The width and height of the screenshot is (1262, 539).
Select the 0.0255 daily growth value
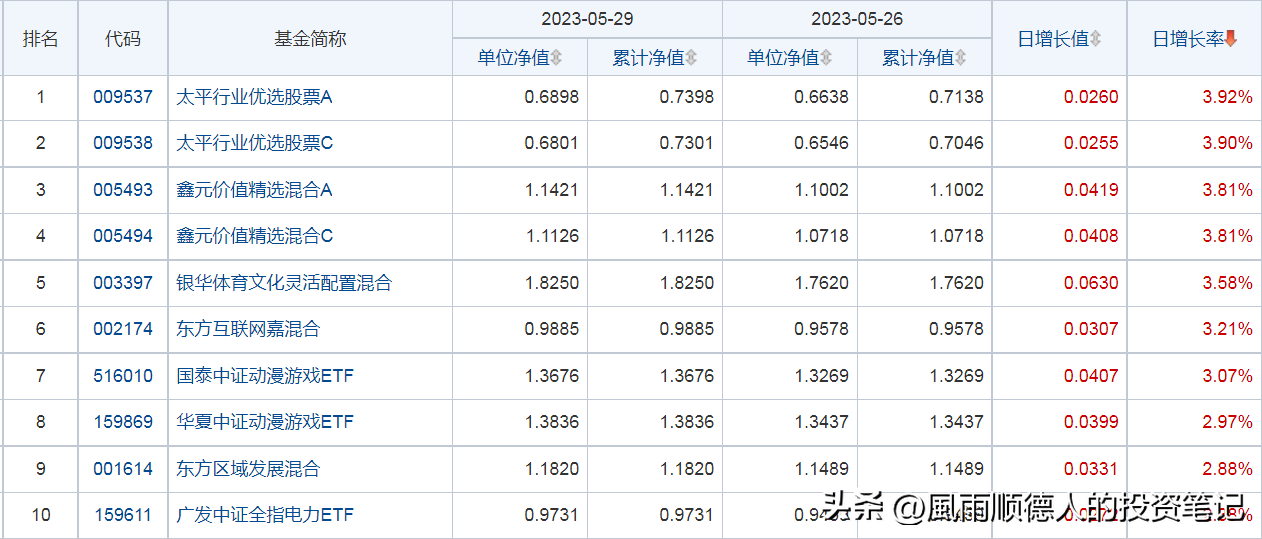(x=1091, y=143)
